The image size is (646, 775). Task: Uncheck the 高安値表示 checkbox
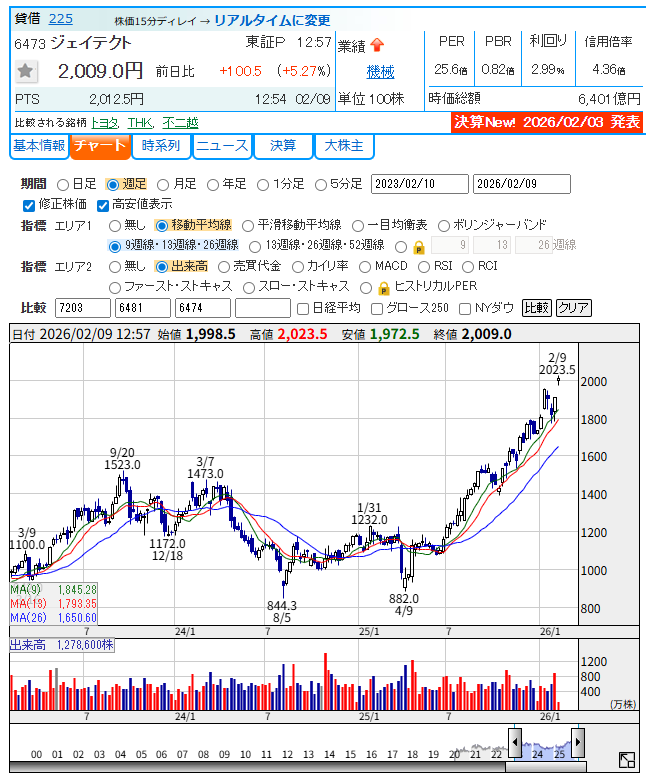tap(103, 205)
